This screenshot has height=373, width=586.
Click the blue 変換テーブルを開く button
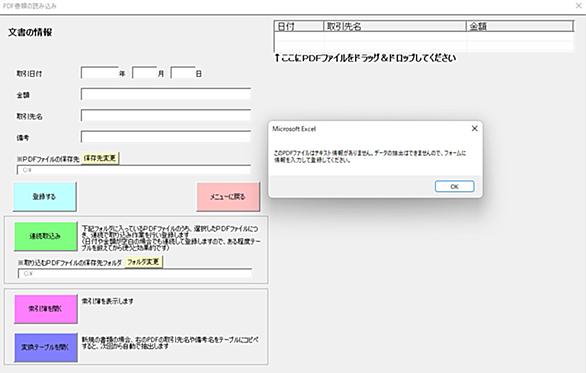[x=46, y=347]
